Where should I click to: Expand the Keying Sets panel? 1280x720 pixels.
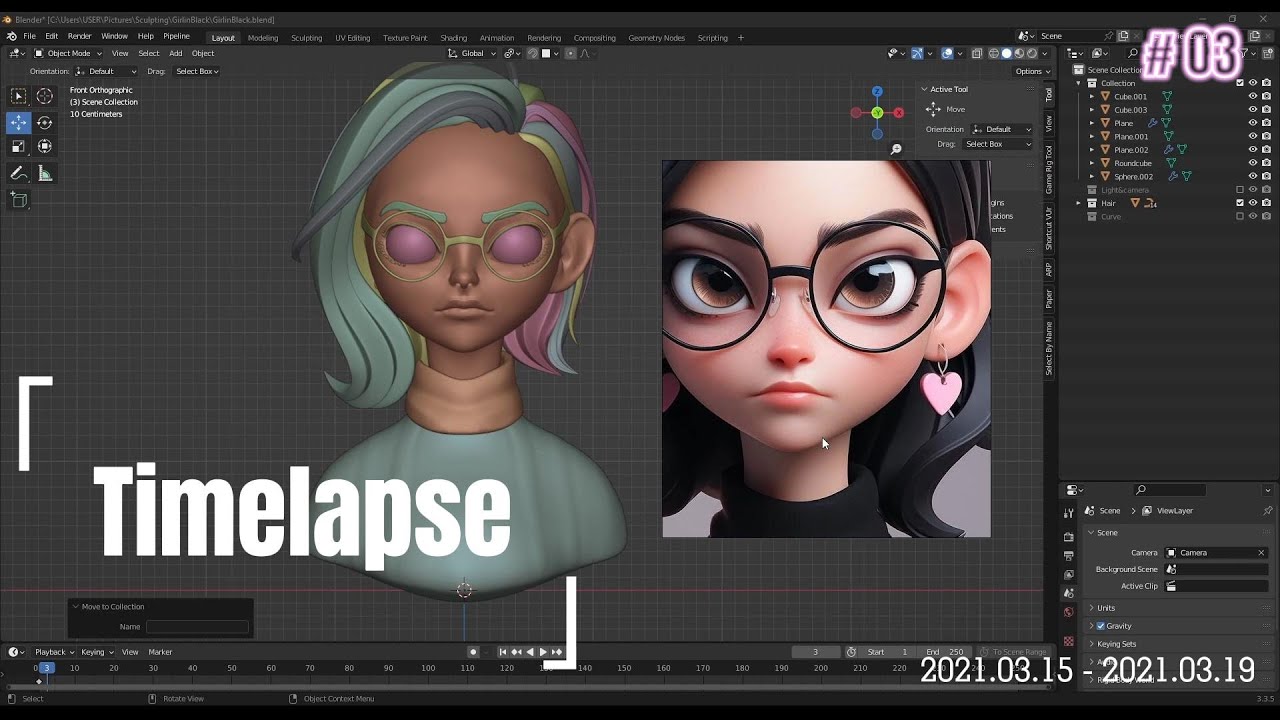(1116, 644)
